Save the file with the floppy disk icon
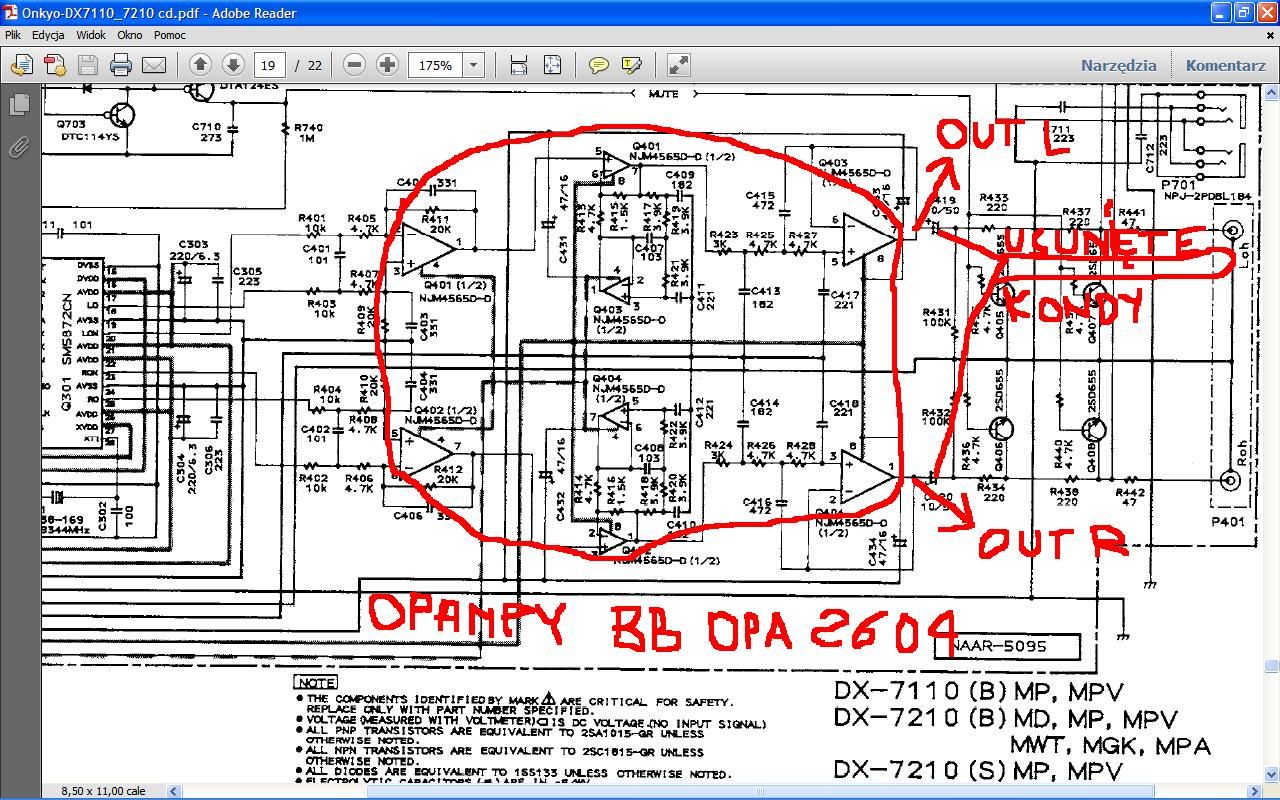Screen dimensions: 1280x800 point(87,65)
